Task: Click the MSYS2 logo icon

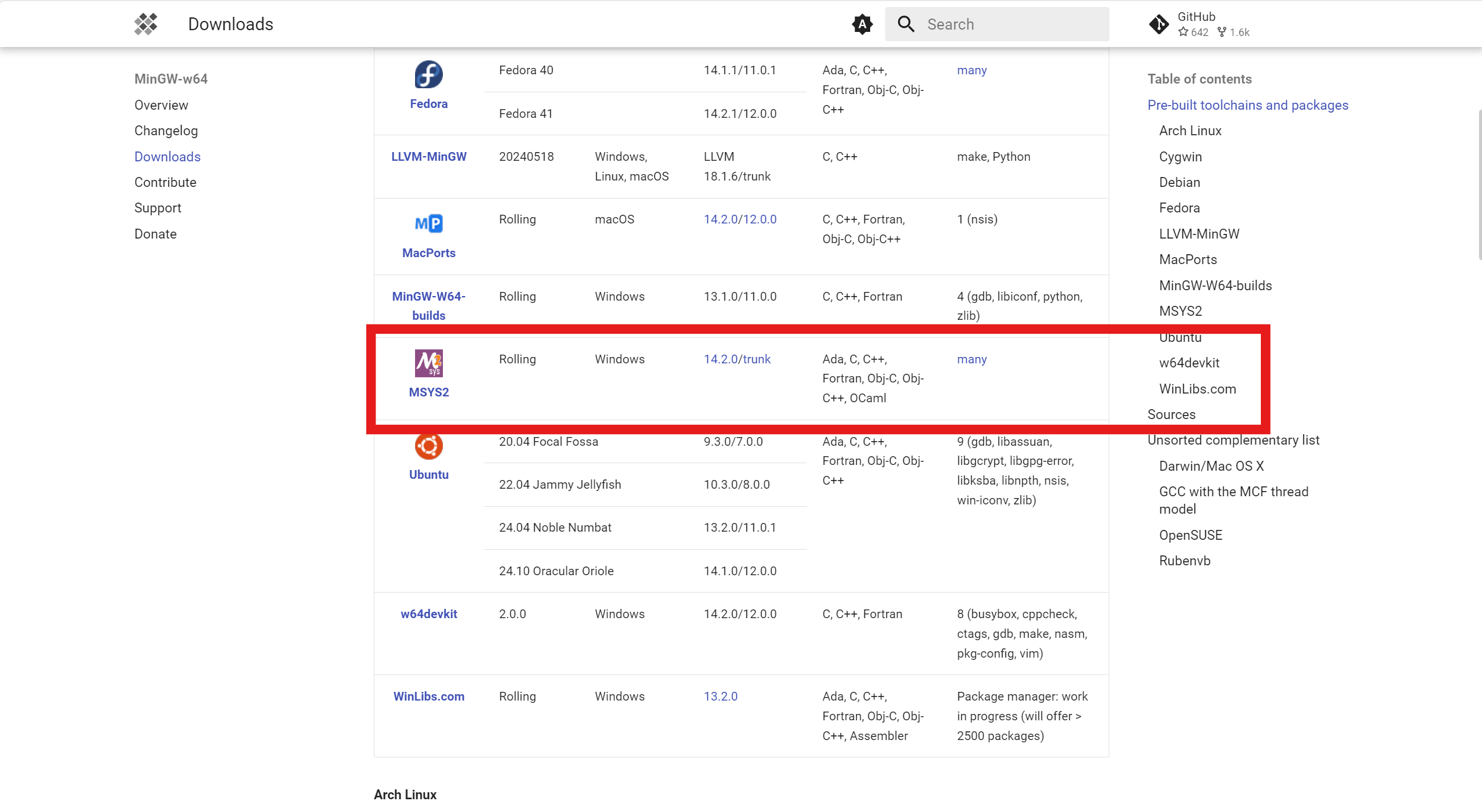Action: 428,363
